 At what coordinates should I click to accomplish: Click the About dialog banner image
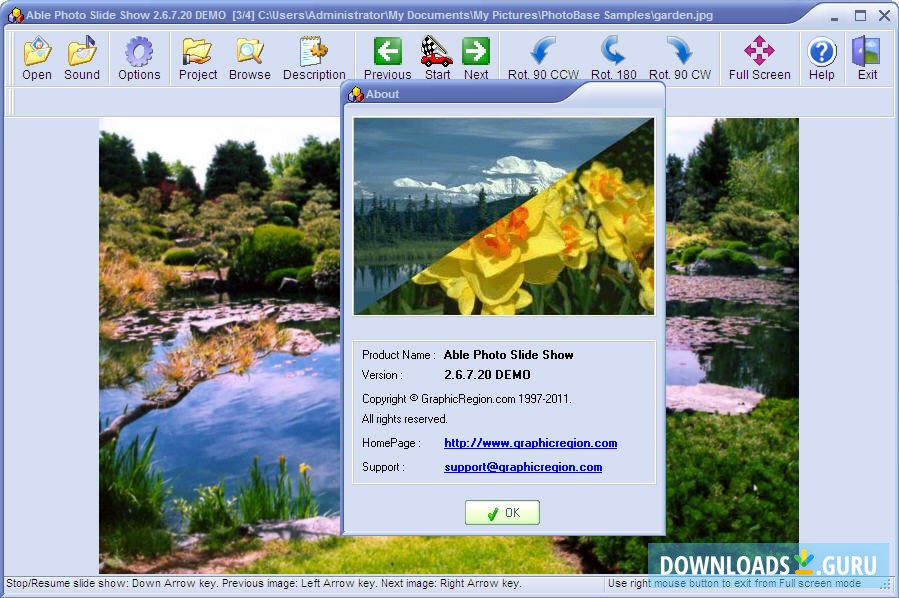(503, 216)
